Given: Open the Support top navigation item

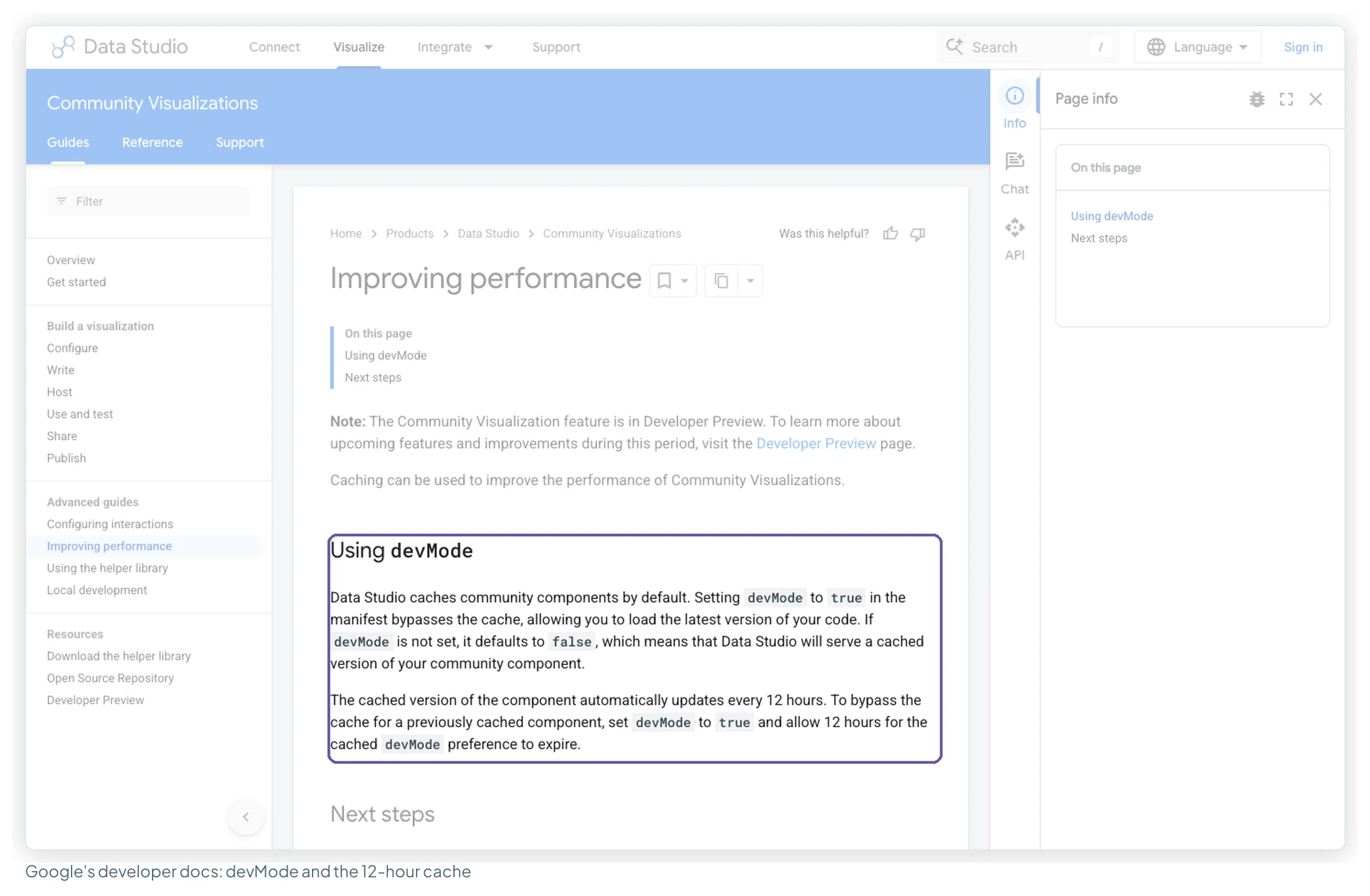Looking at the screenshot, I should (x=556, y=47).
